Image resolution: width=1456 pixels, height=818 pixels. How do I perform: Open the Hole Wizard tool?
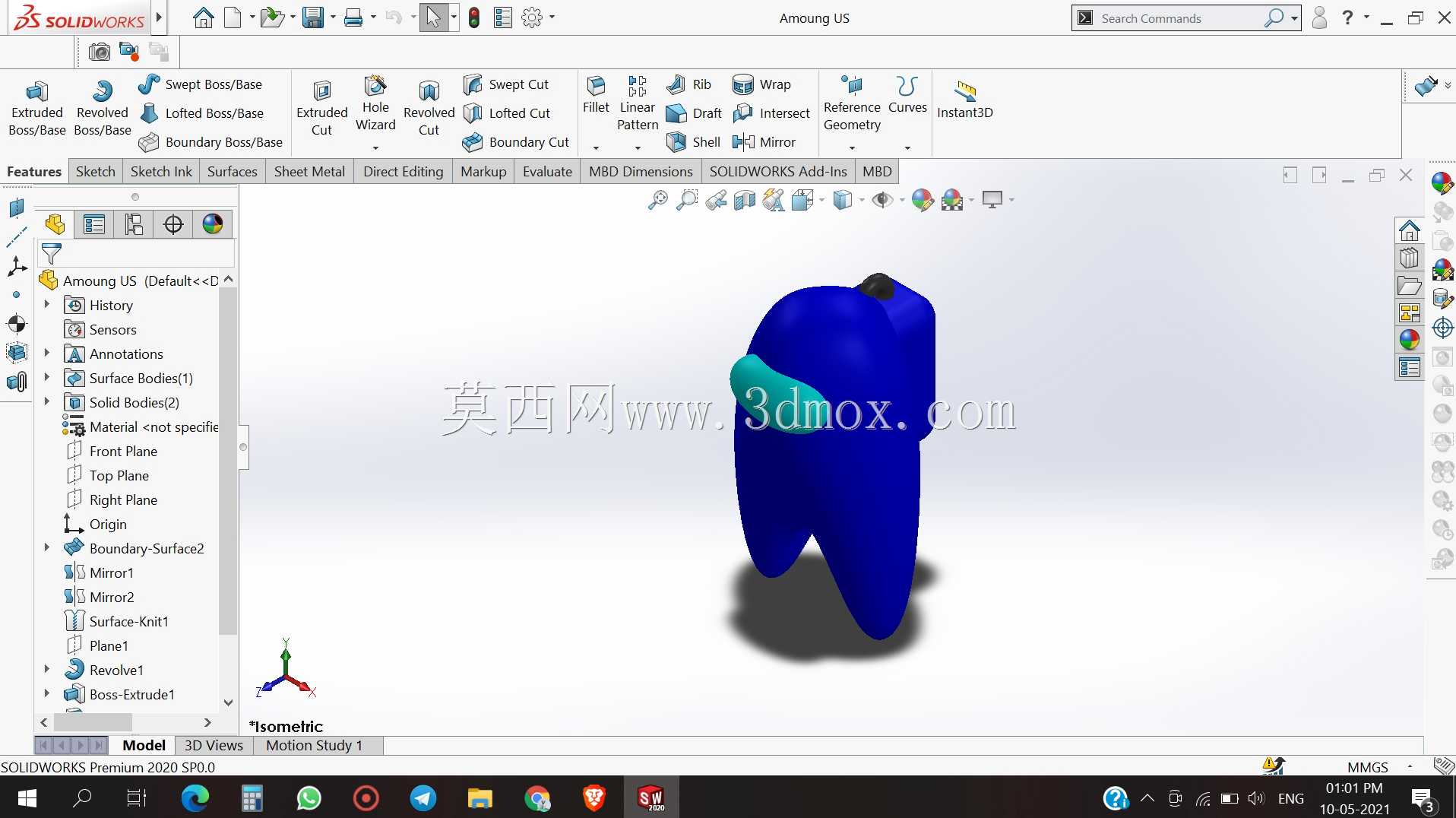click(375, 104)
